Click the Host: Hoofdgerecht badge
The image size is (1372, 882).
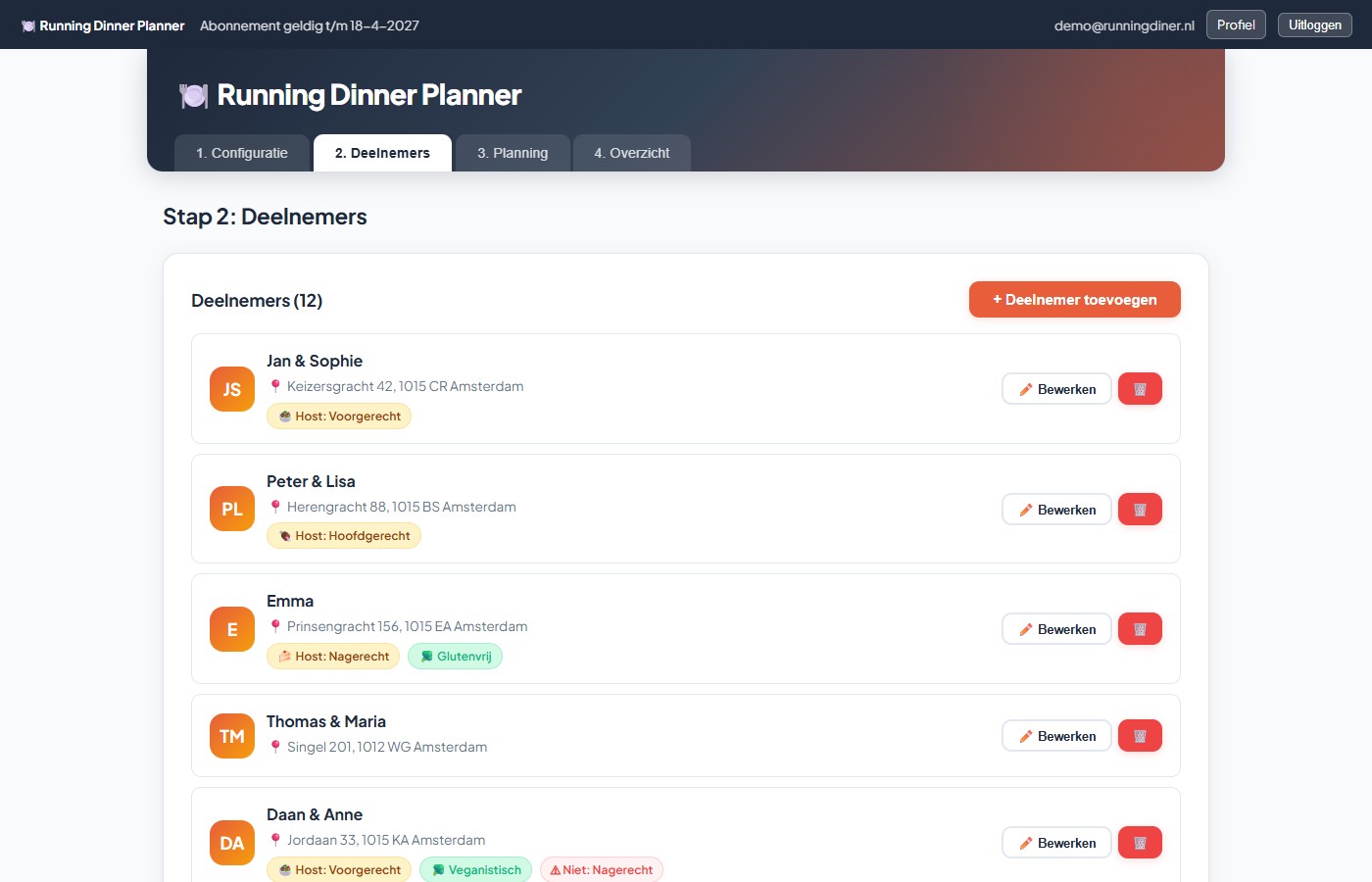click(344, 536)
